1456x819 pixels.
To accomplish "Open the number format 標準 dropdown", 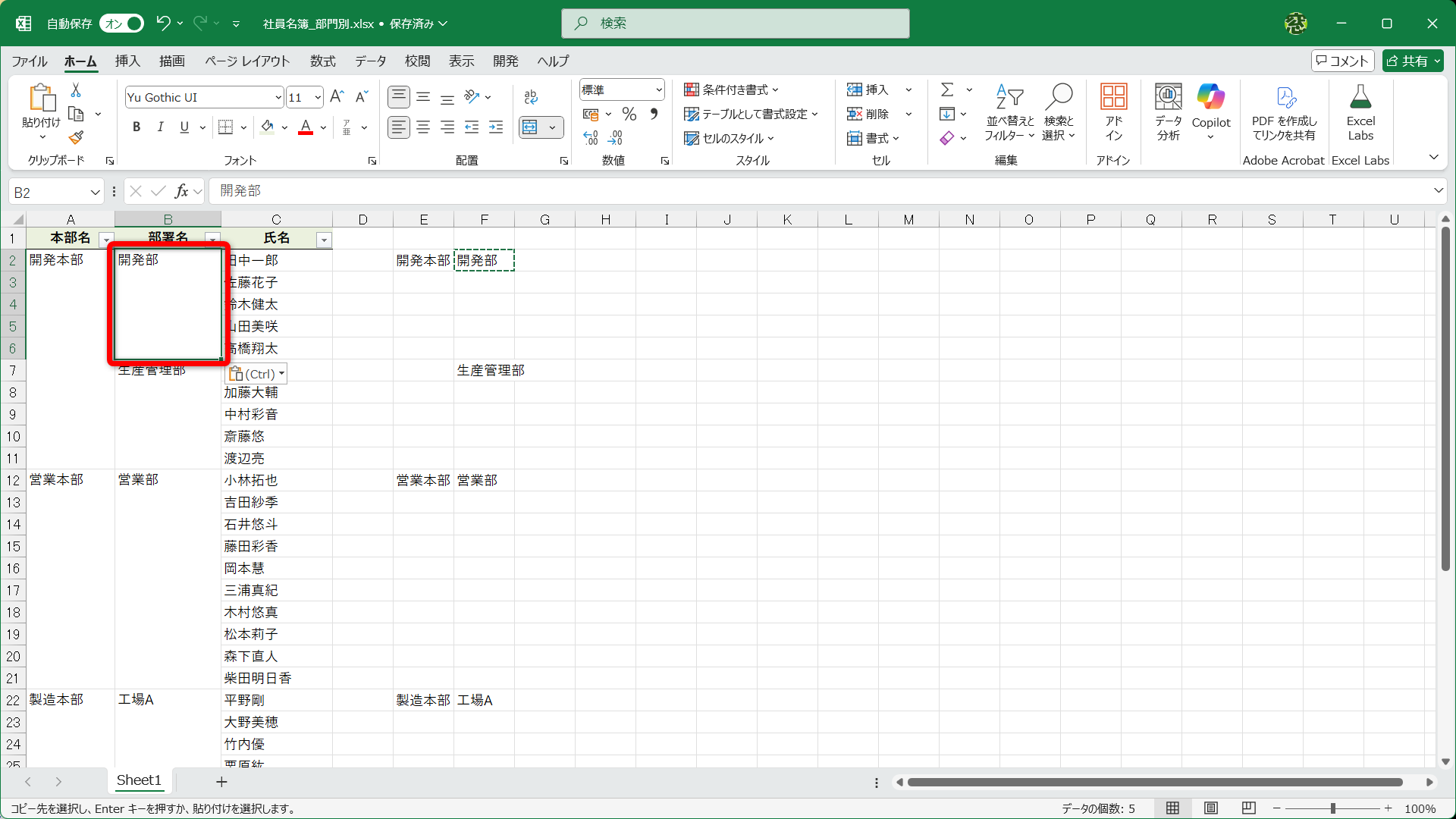I will (658, 90).
